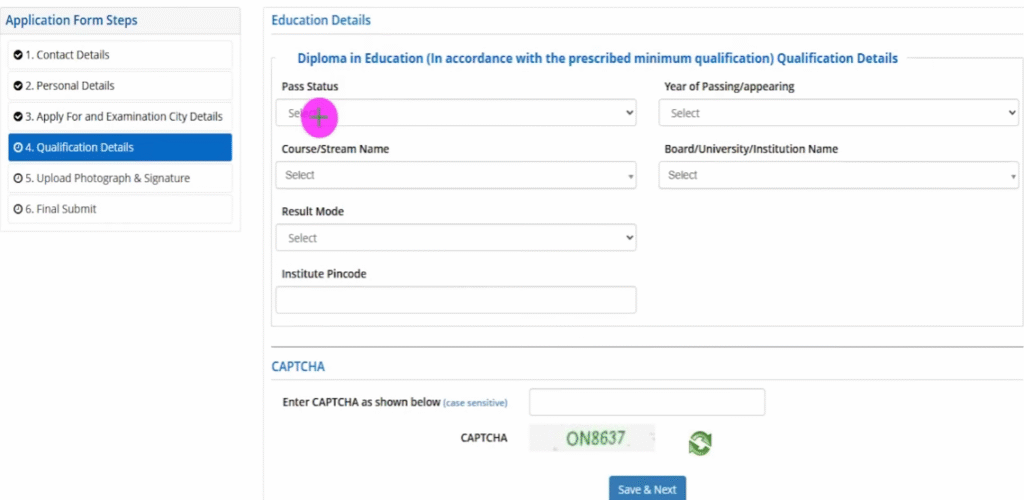
Task: Click clock icon beside Upload Photograph step
Action: coord(17,179)
